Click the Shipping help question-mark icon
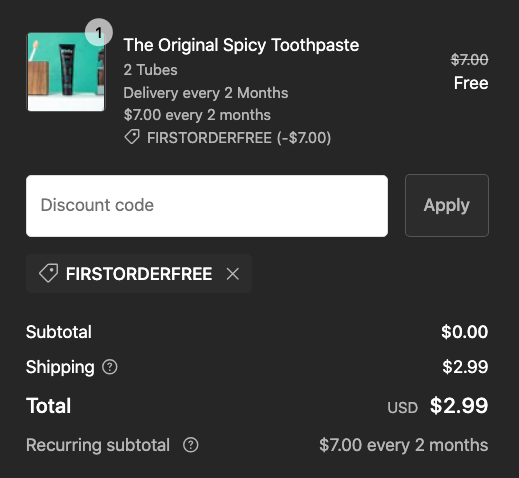This screenshot has width=519, height=478. (110, 367)
